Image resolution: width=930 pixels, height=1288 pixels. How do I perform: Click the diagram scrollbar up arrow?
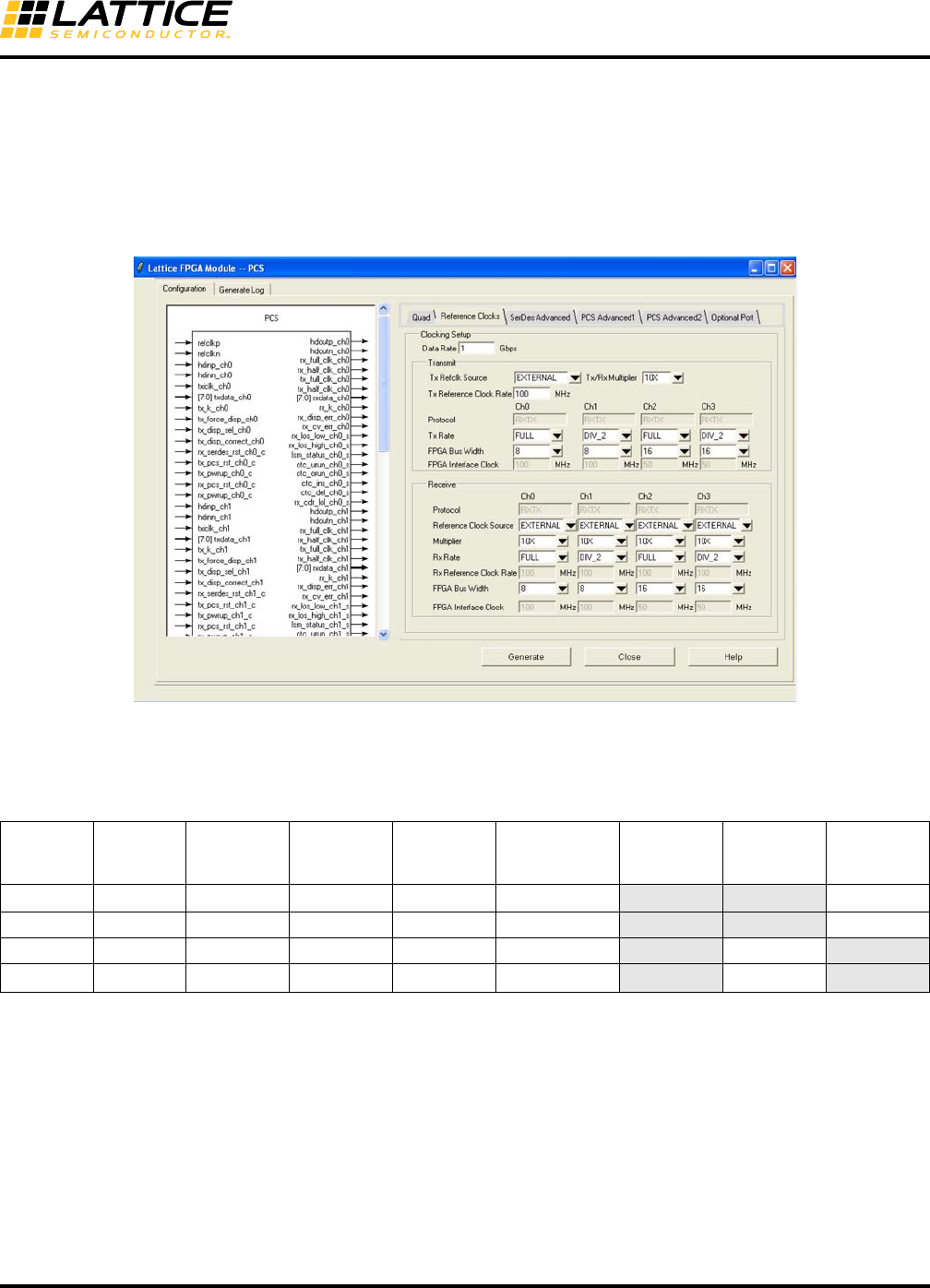coord(384,309)
